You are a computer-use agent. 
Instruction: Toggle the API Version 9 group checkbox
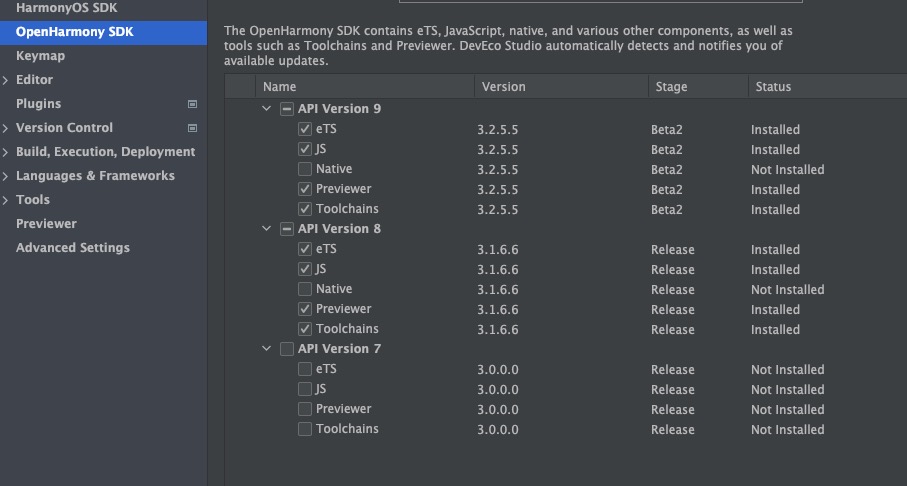[287, 109]
